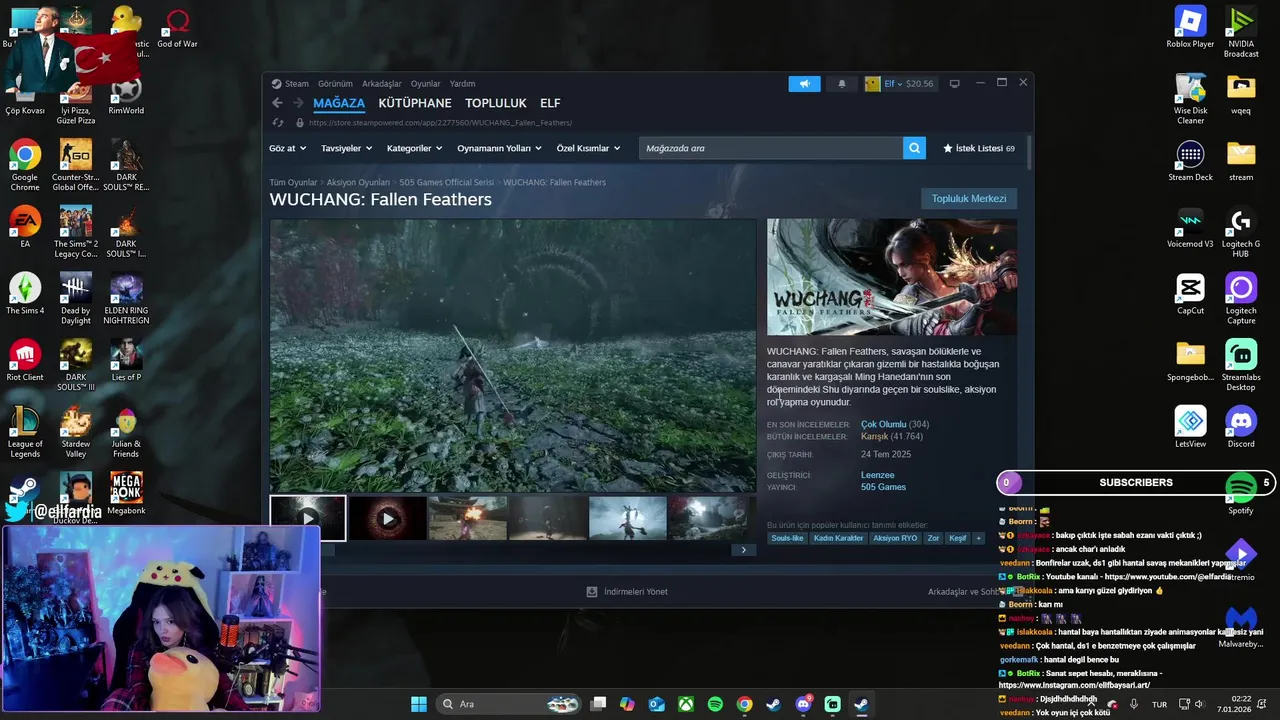Viewport: 1280px width, 720px height.
Task: Open RimWorld desktop shortcut
Action: [126, 96]
